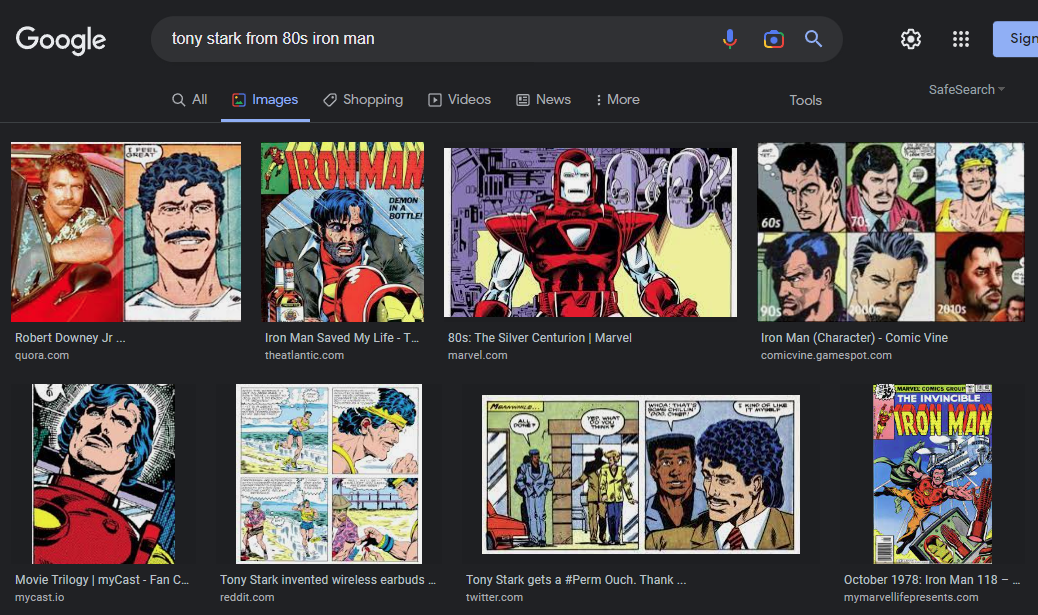Open search by image camera icon
Screen dimensions: 1038x615
coord(773,39)
